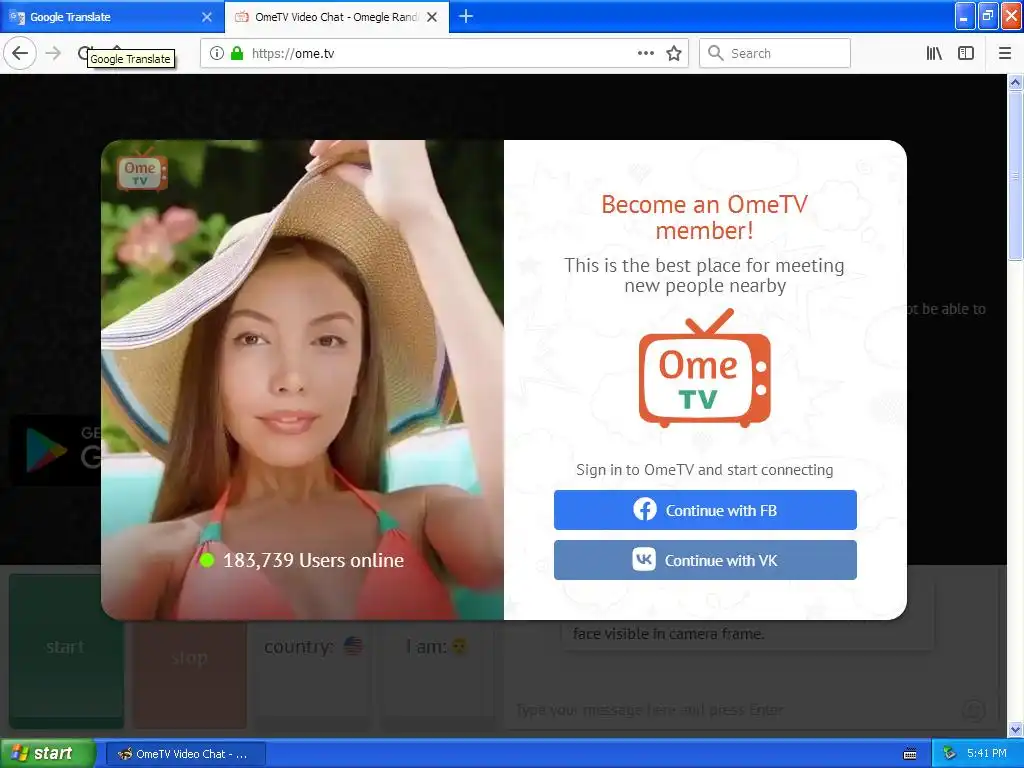Open the Firefox hamburger menu
The width and height of the screenshot is (1024, 768).
point(1005,54)
